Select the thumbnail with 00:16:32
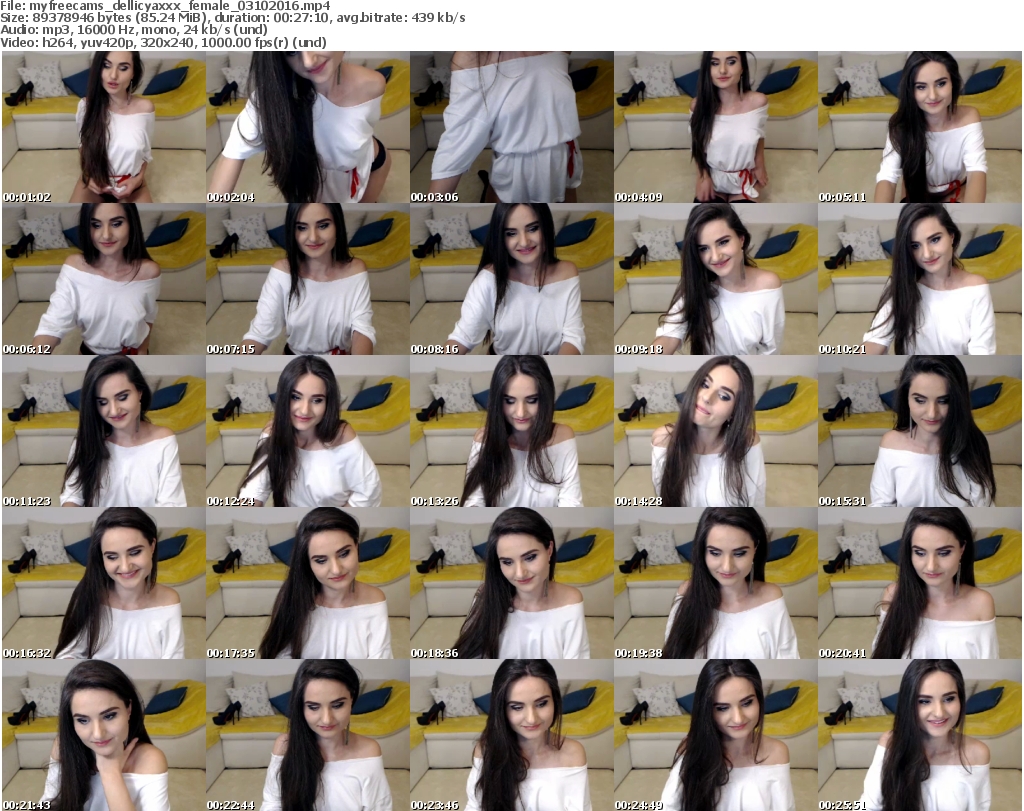 tap(104, 583)
